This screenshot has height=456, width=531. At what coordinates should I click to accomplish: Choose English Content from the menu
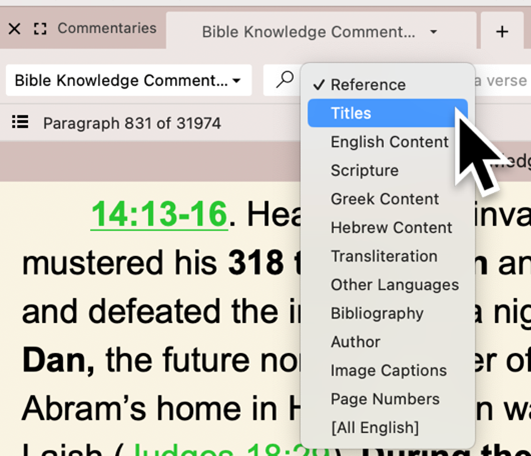(x=388, y=142)
